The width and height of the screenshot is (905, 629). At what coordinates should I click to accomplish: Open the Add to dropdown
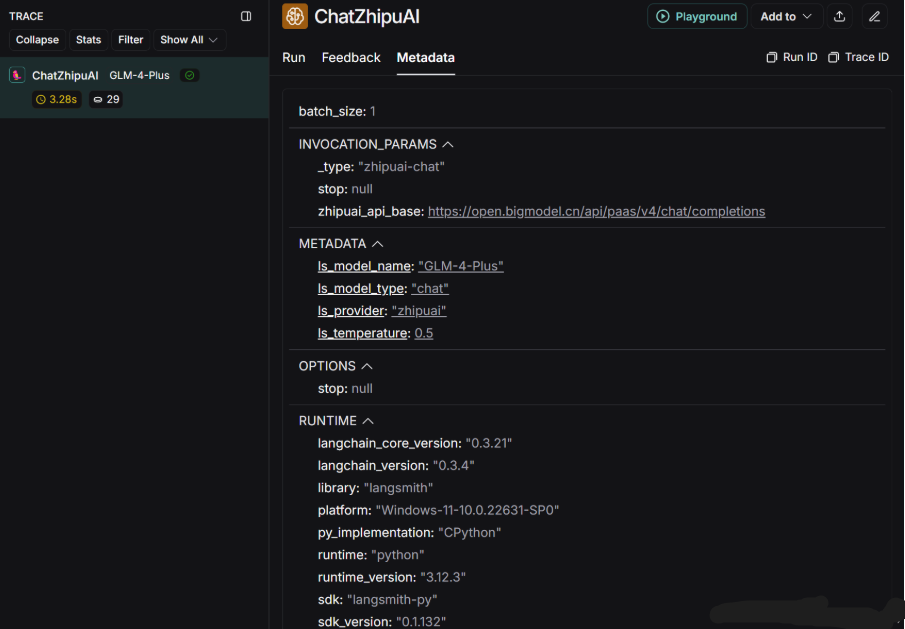pyautogui.click(x=786, y=16)
